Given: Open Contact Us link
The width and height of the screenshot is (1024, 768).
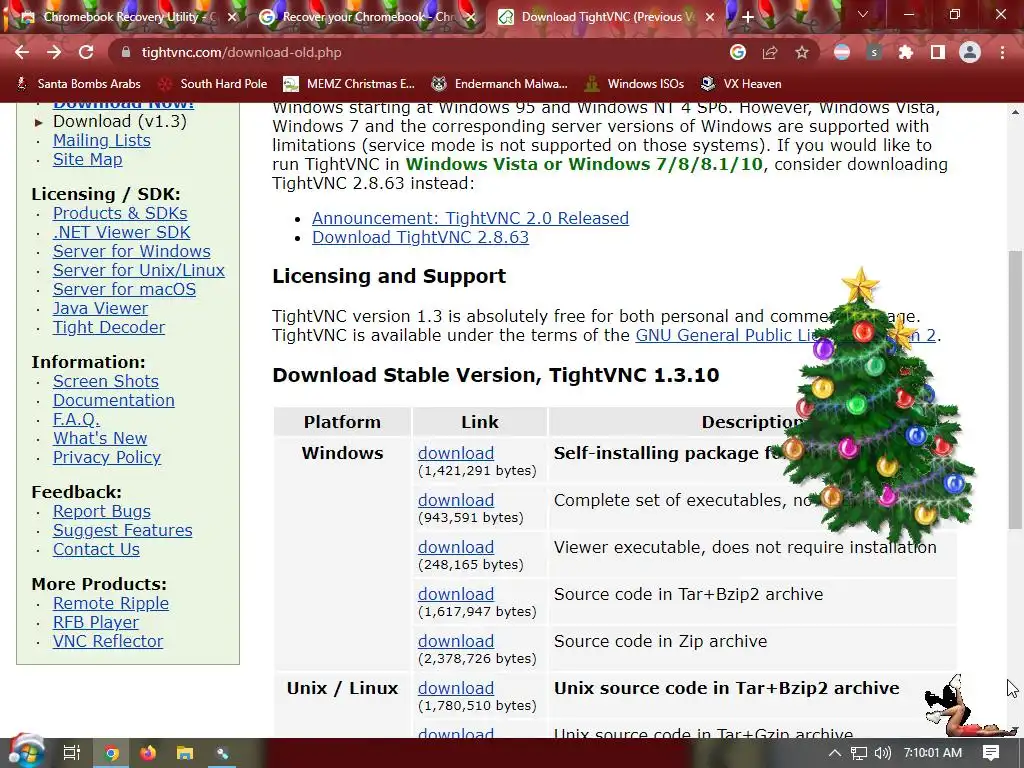Looking at the screenshot, I should click(x=96, y=549).
